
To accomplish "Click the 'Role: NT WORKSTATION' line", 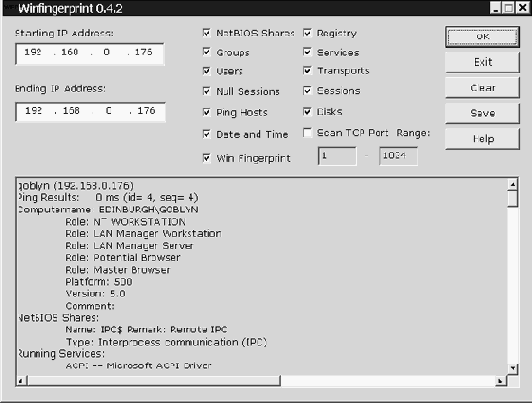I will (126, 222).
